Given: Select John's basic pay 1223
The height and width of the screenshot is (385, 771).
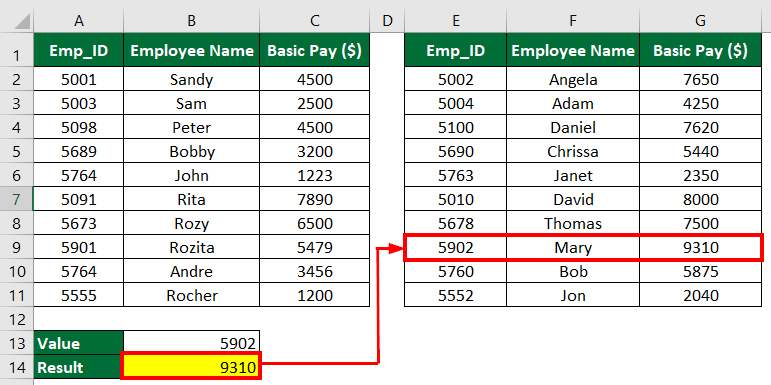Looking at the screenshot, I should pyautogui.click(x=315, y=176).
